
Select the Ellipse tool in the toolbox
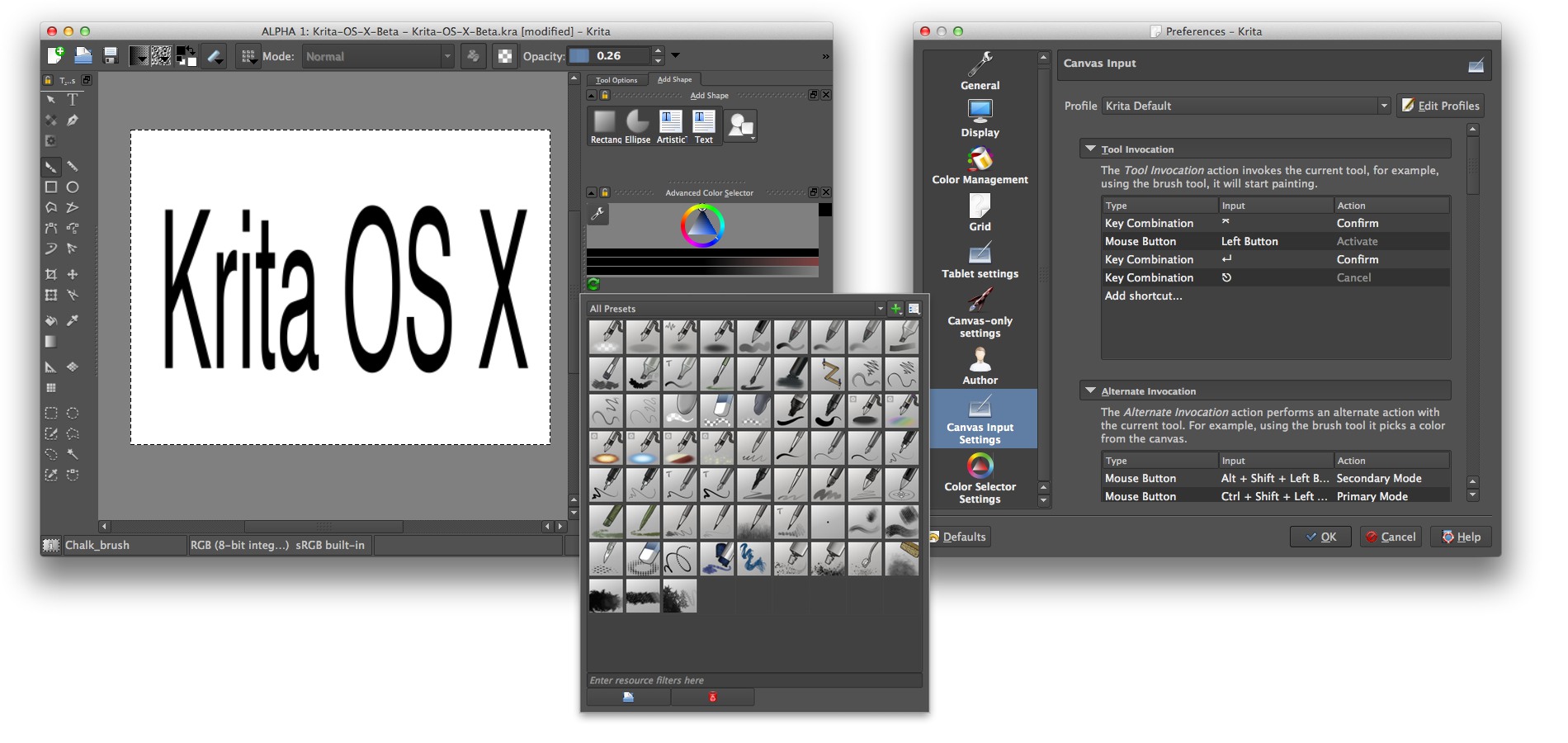click(x=73, y=187)
